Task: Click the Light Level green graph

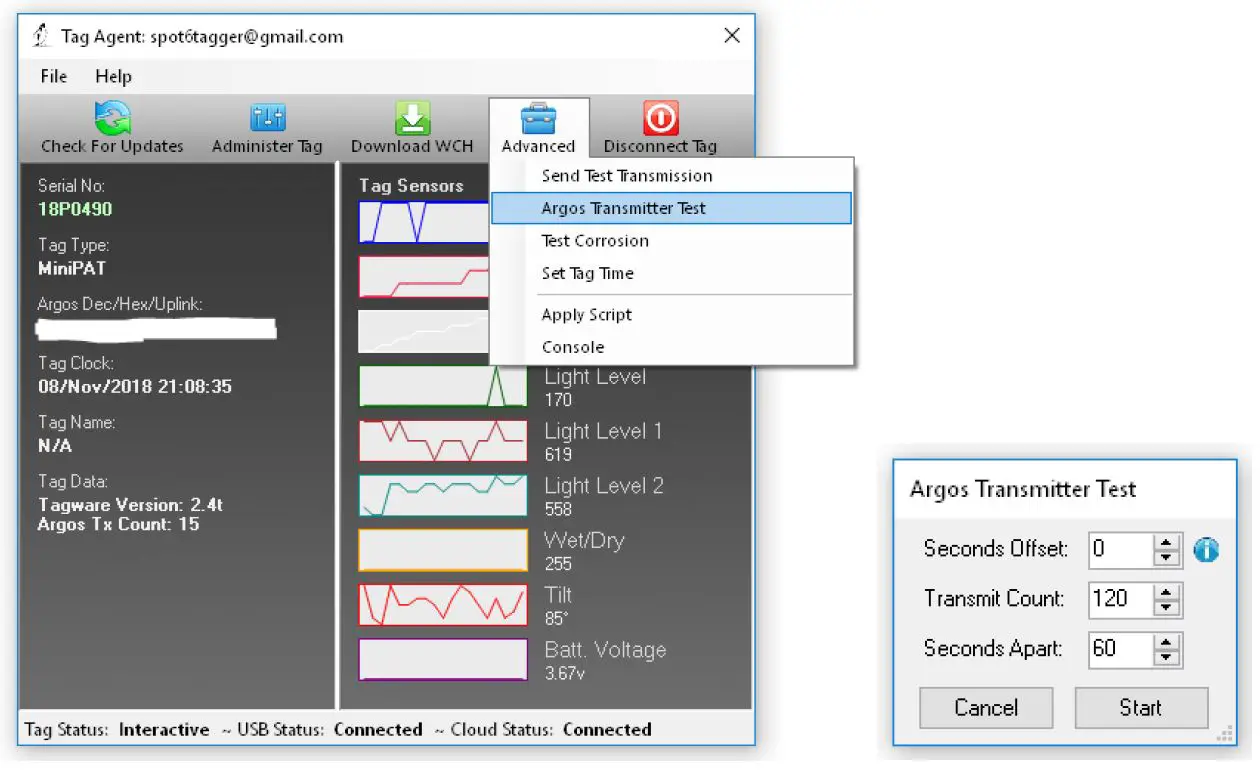Action: pos(443,386)
